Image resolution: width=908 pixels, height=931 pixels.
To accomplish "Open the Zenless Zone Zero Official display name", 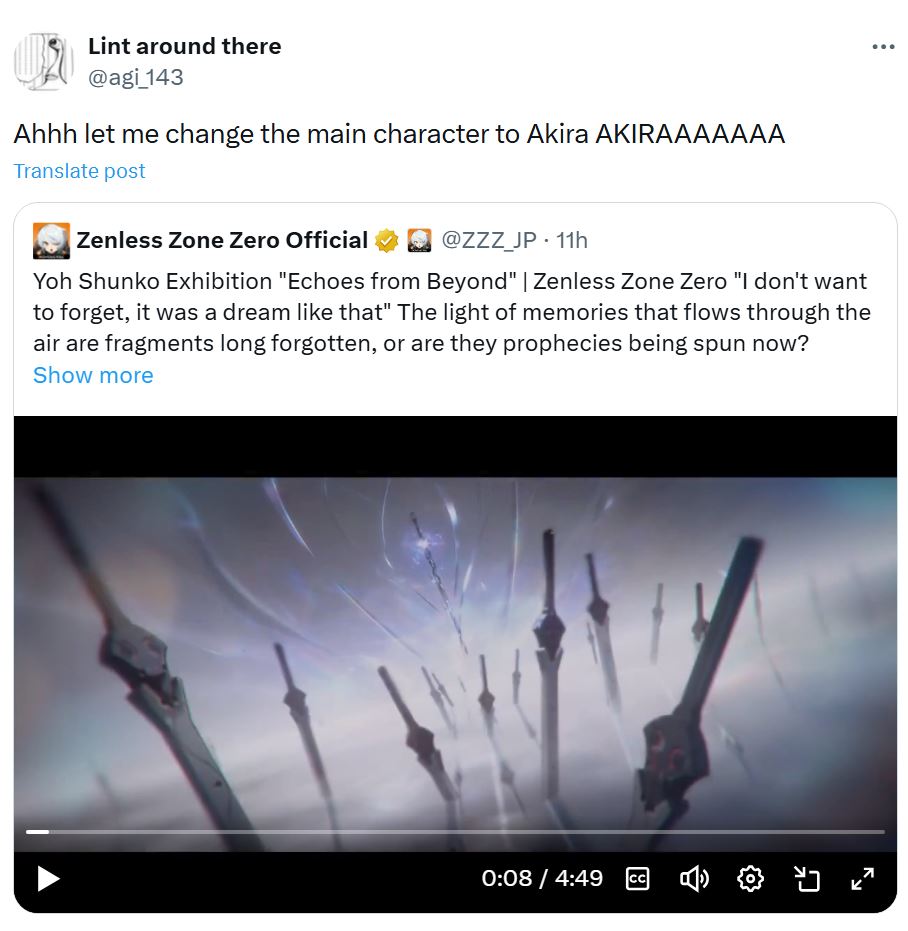I will 222,240.
